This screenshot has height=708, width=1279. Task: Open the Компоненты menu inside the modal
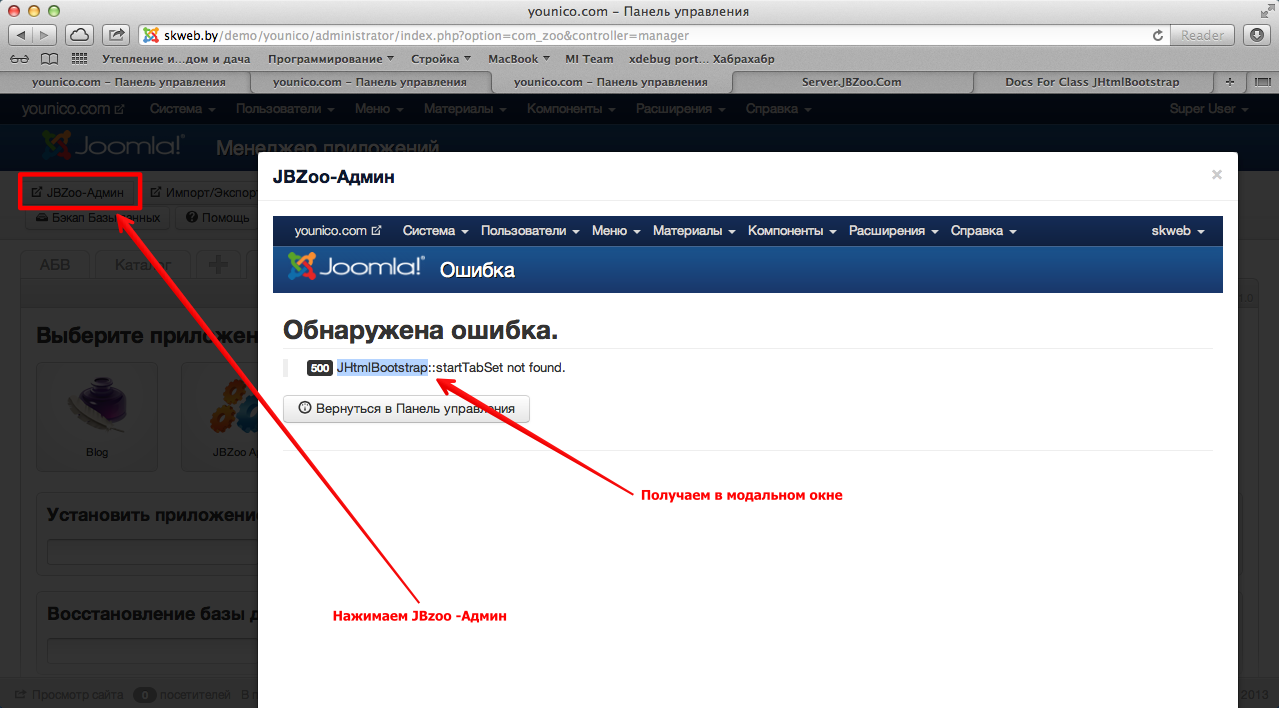coord(792,231)
